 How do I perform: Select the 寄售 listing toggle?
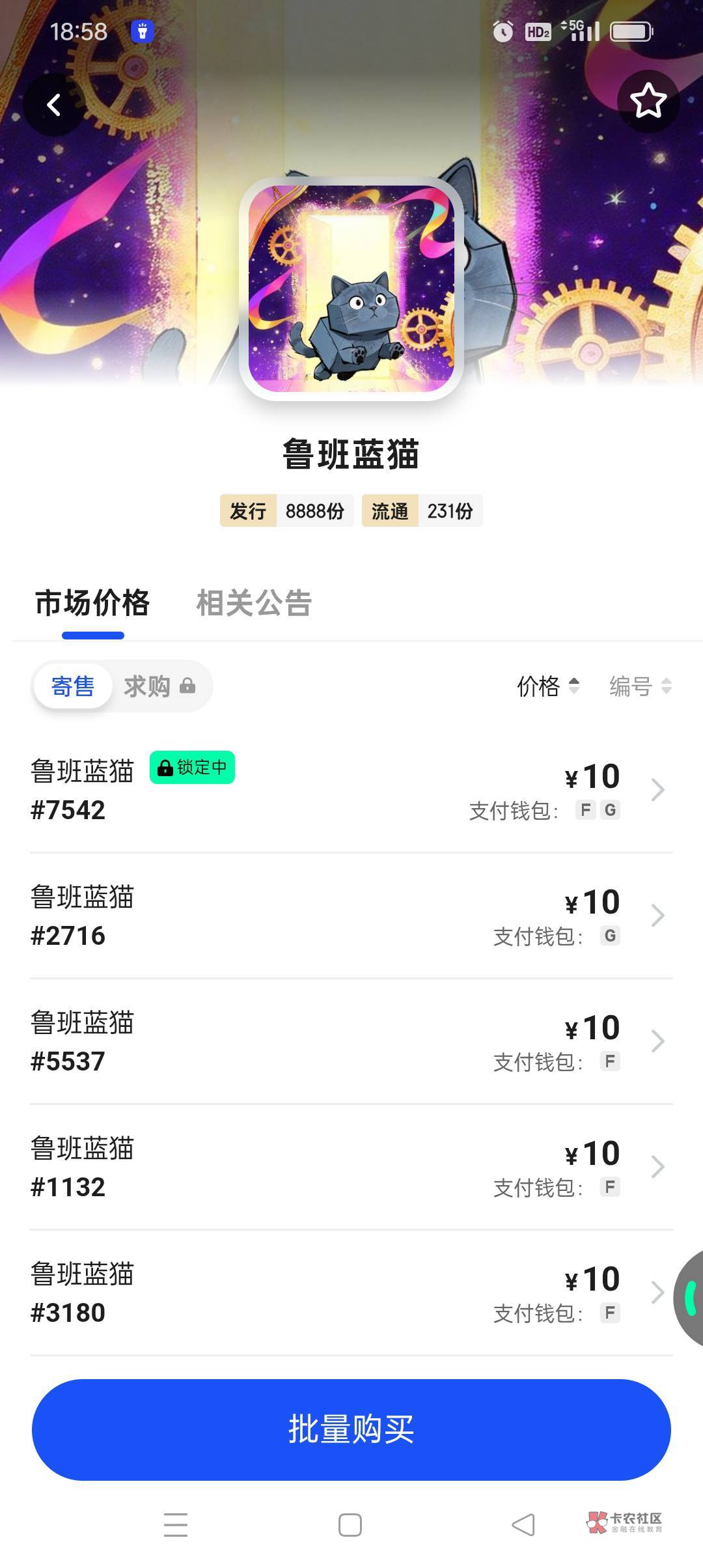click(73, 686)
